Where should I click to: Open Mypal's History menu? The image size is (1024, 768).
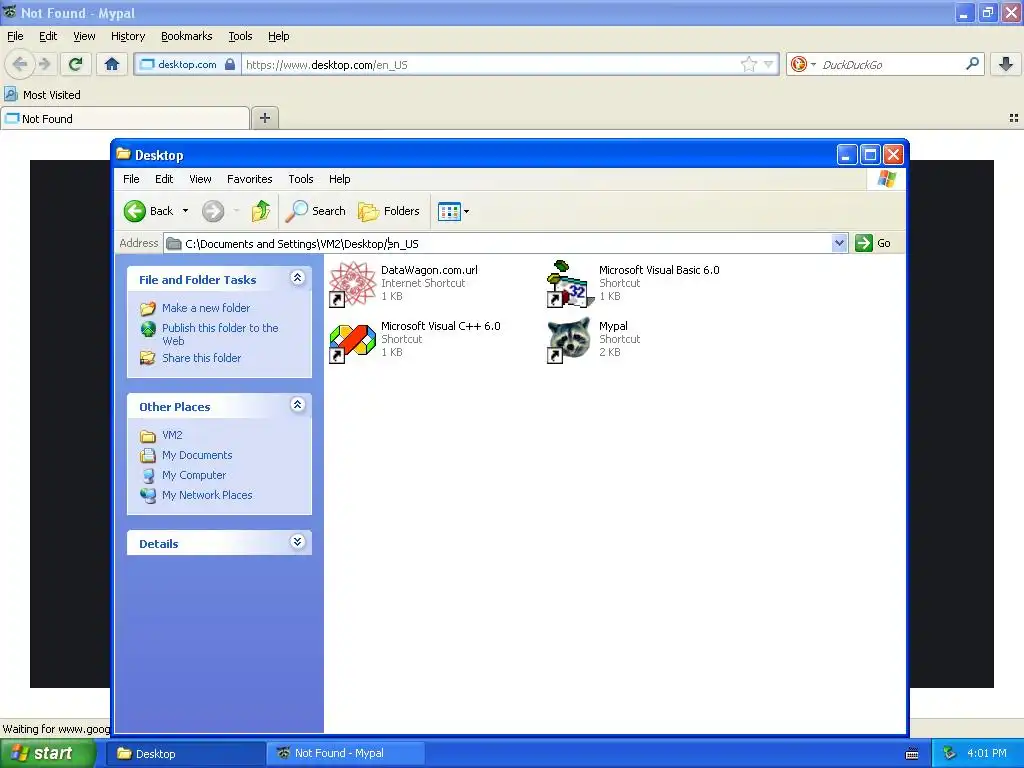tap(128, 36)
